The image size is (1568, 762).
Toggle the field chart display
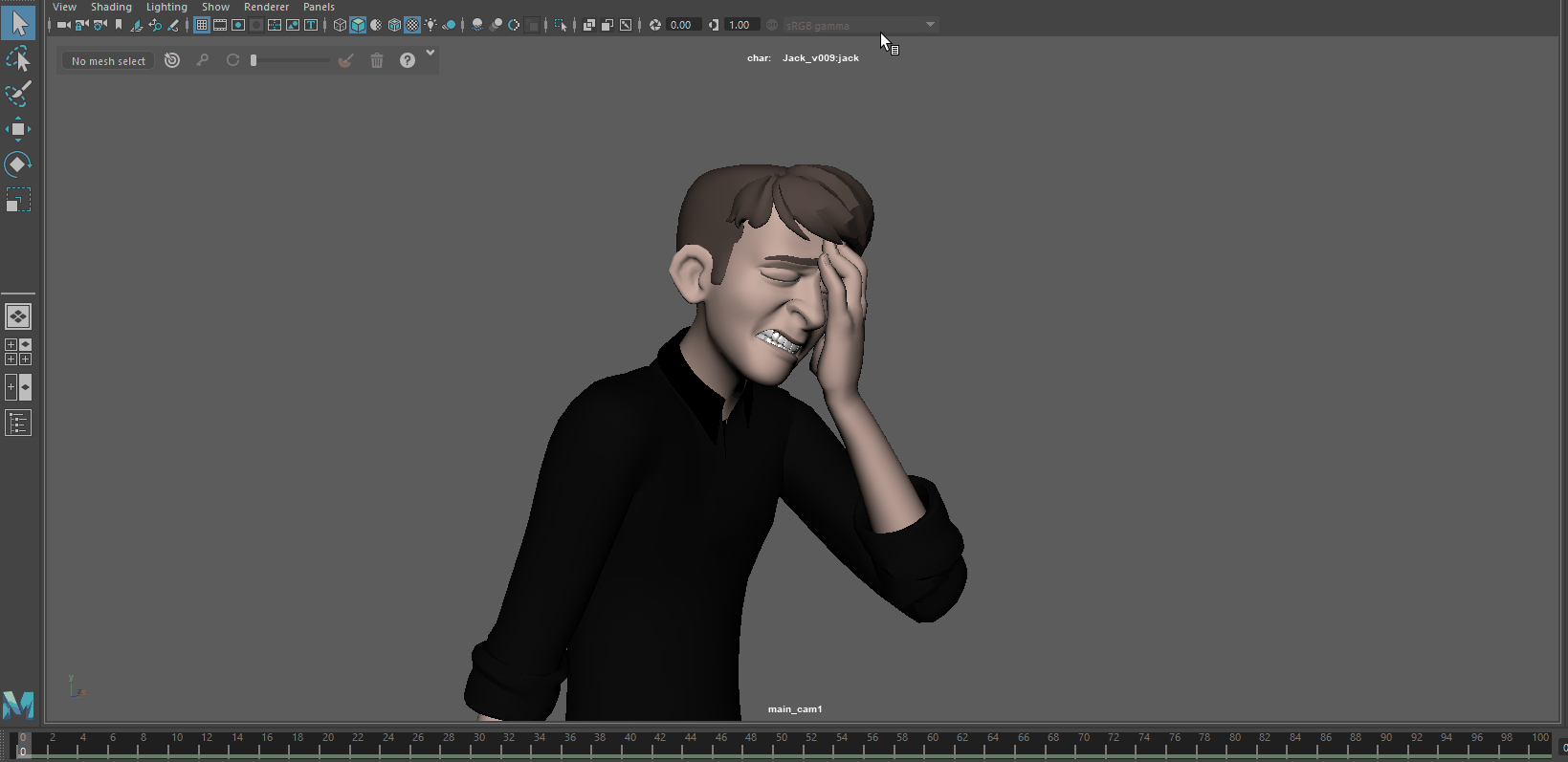(275, 25)
